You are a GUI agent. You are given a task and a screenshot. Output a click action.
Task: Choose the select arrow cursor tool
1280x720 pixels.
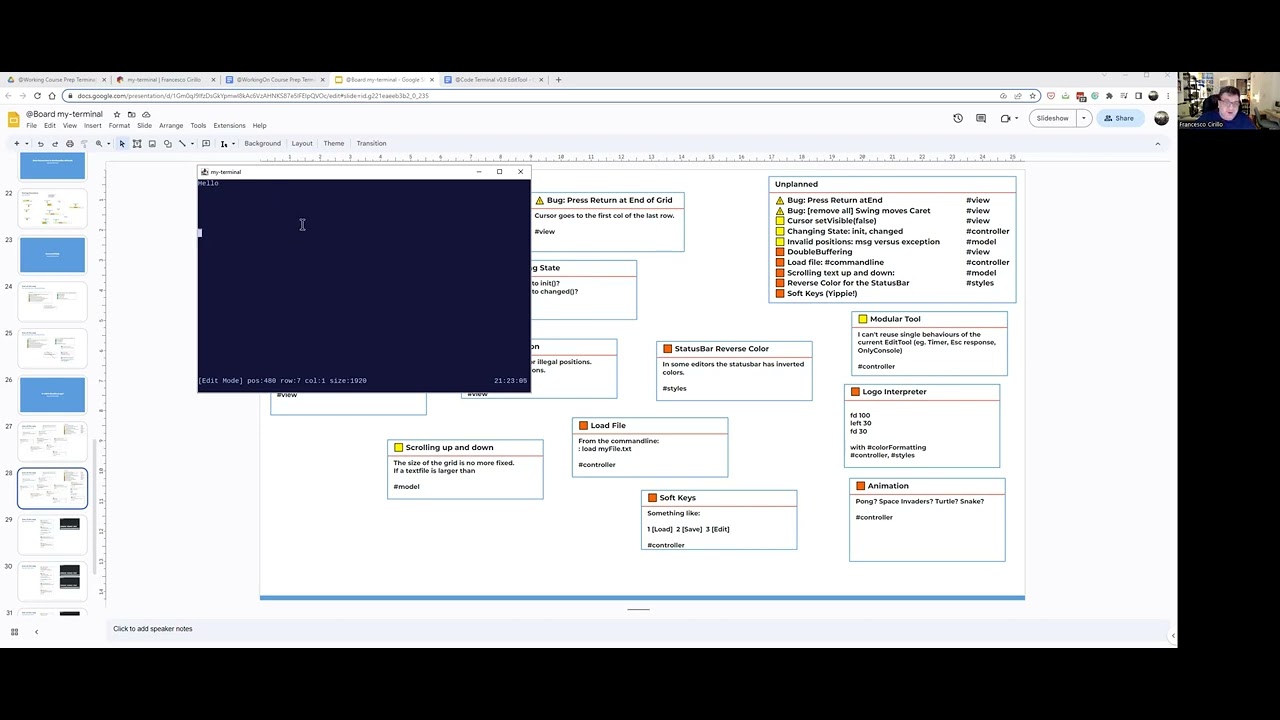pyautogui.click(x=122, y=143)
